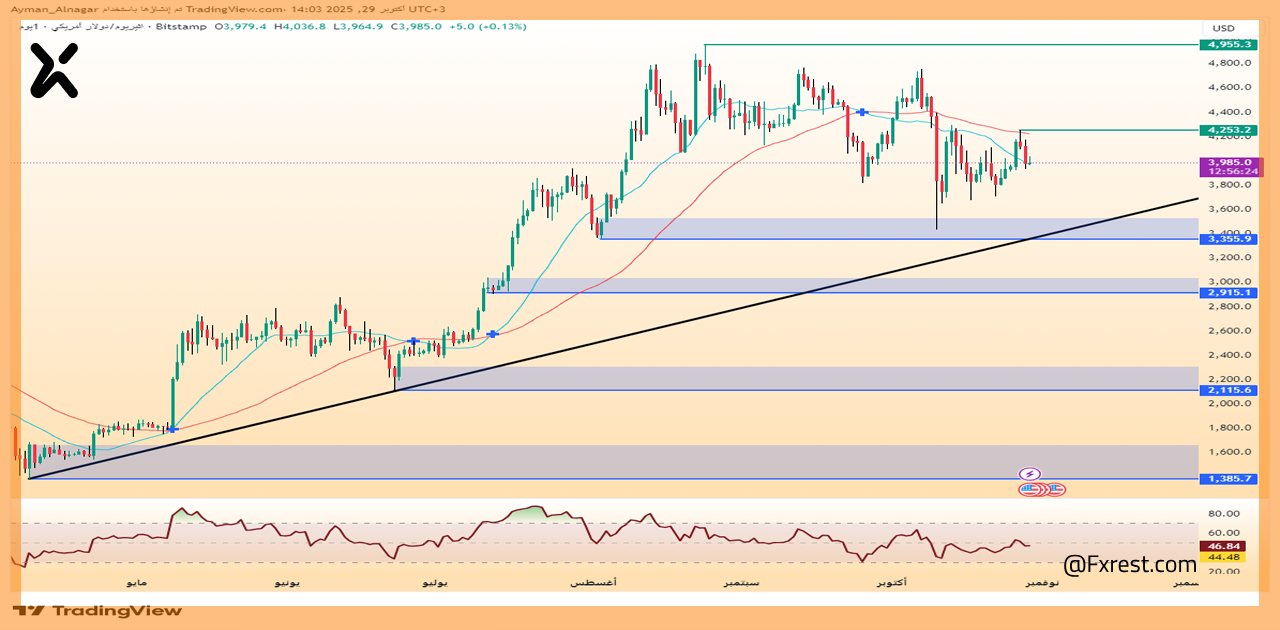Click the RSI value label 46.84

pyautogui.click(x=1224, y=547)
